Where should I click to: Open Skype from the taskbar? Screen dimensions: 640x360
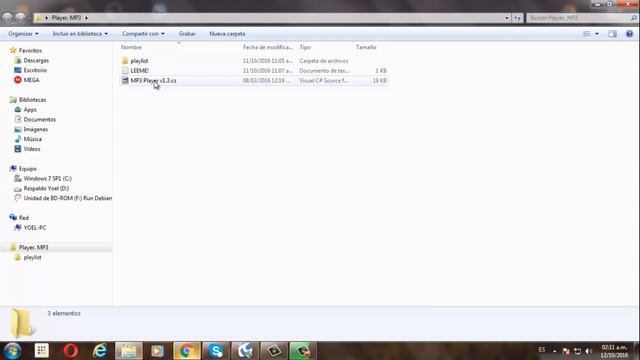(216, 351)
